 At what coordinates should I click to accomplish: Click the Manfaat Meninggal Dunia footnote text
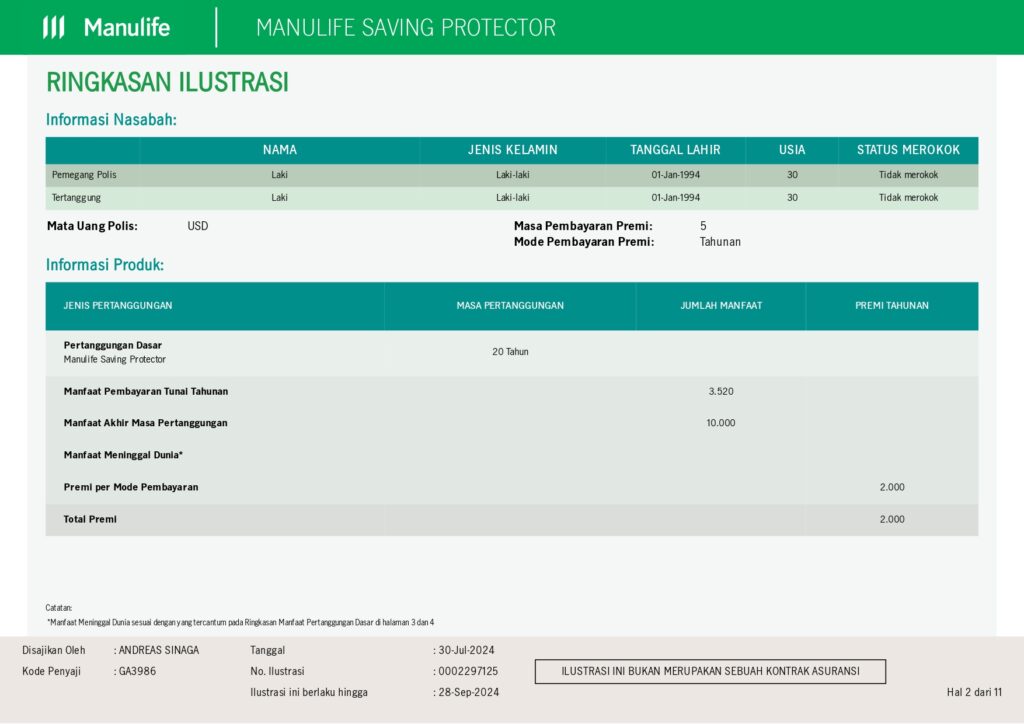[x=240, y=622]
